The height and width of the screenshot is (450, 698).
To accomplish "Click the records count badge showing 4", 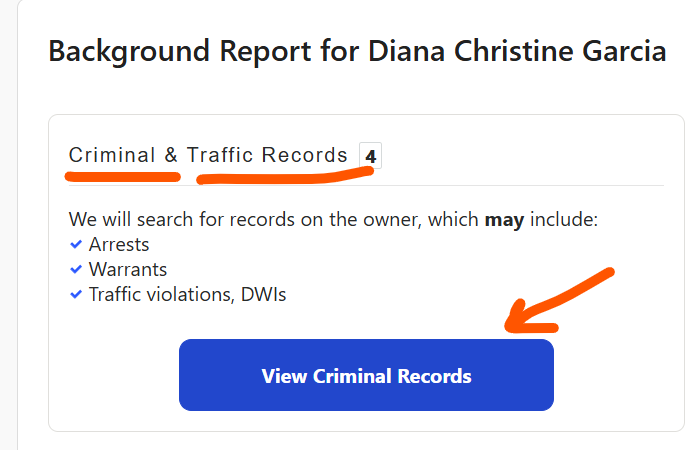I will pos(370,156).
